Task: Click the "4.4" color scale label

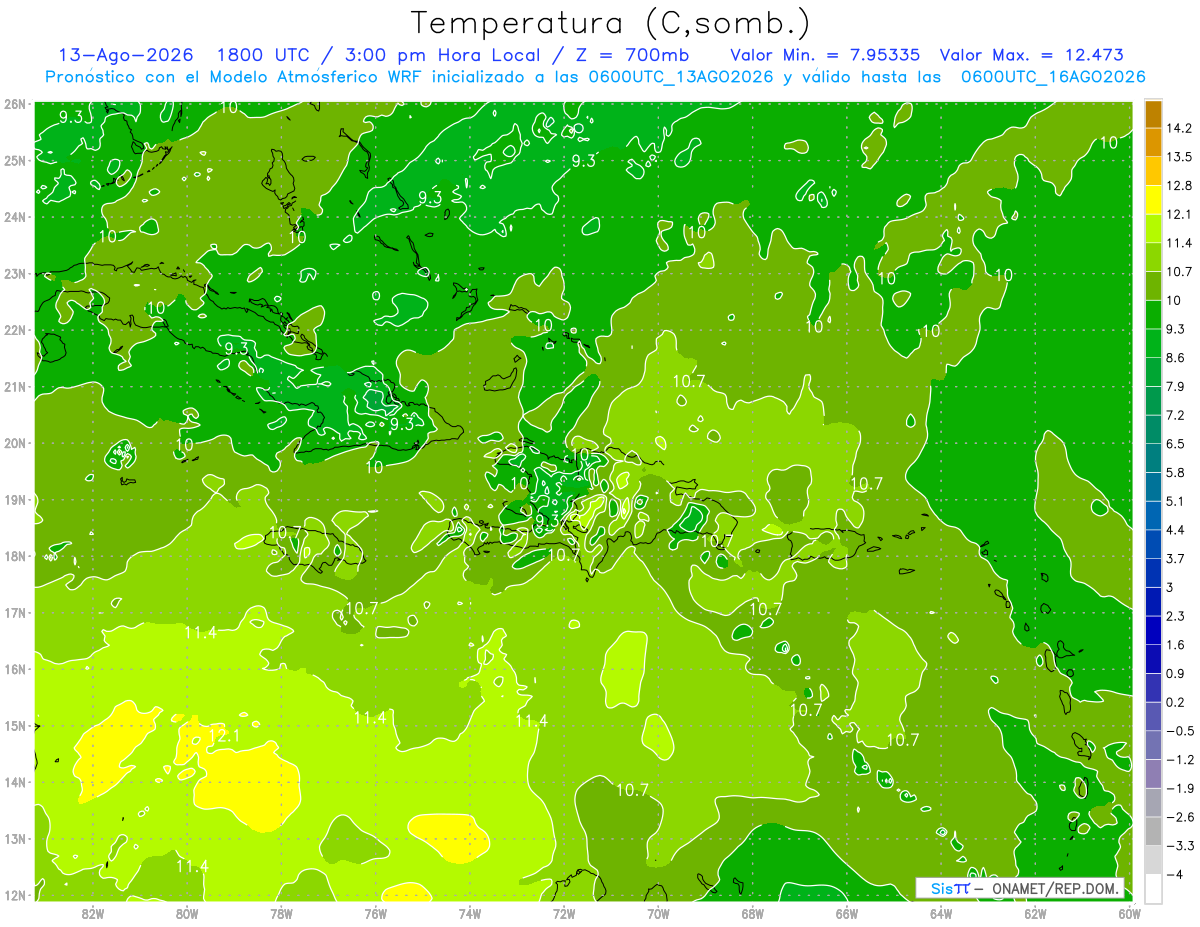Action: tap(1176, 530)
